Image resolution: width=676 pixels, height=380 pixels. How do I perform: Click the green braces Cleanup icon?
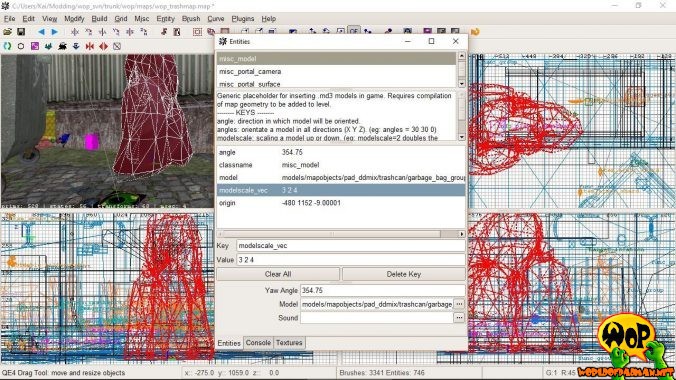coord(7,46)
